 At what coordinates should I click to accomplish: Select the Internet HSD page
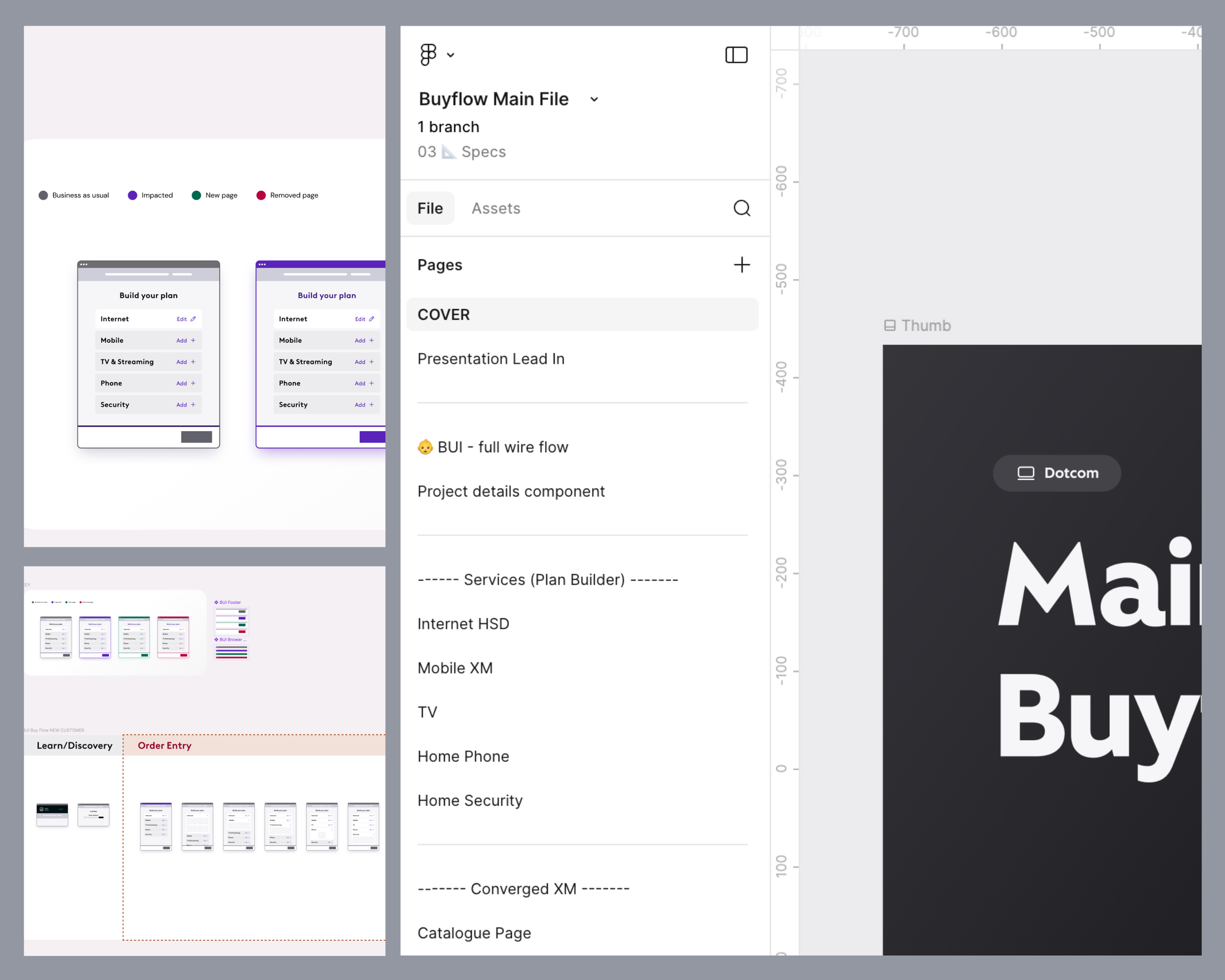click(463, 624)
